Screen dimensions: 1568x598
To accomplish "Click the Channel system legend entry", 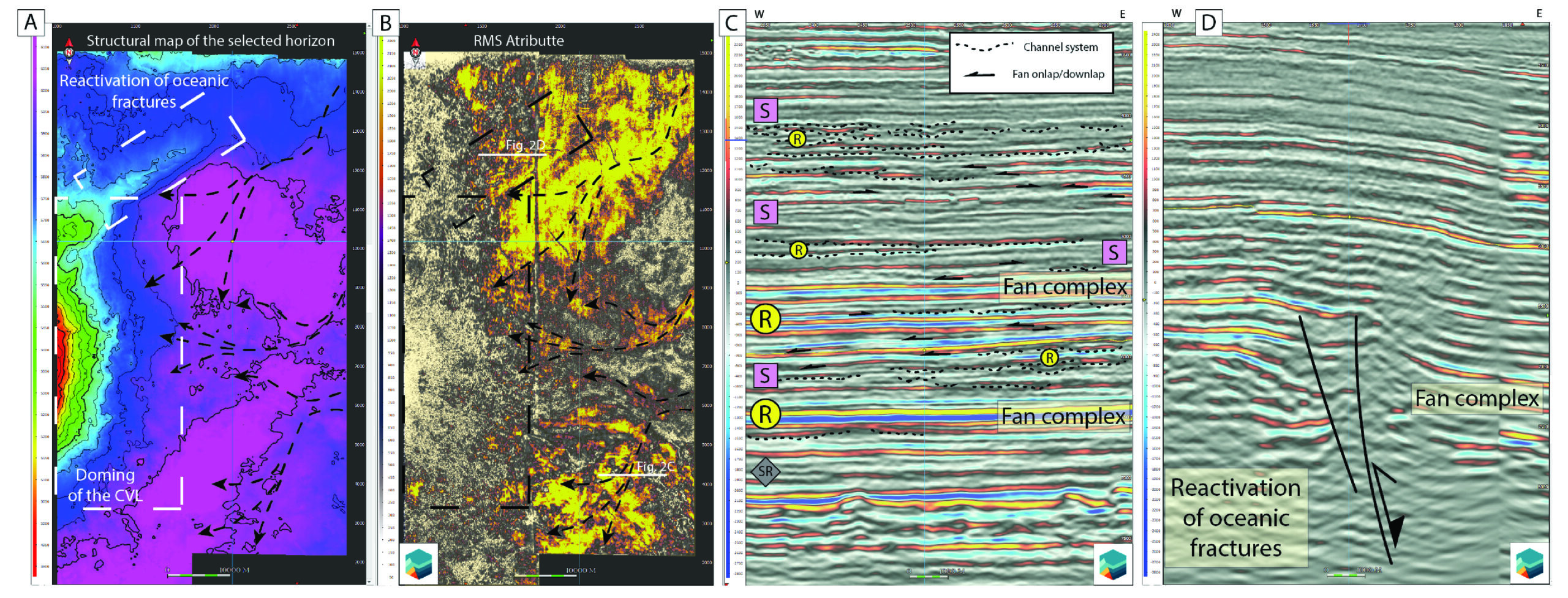I will [1060, 47].
